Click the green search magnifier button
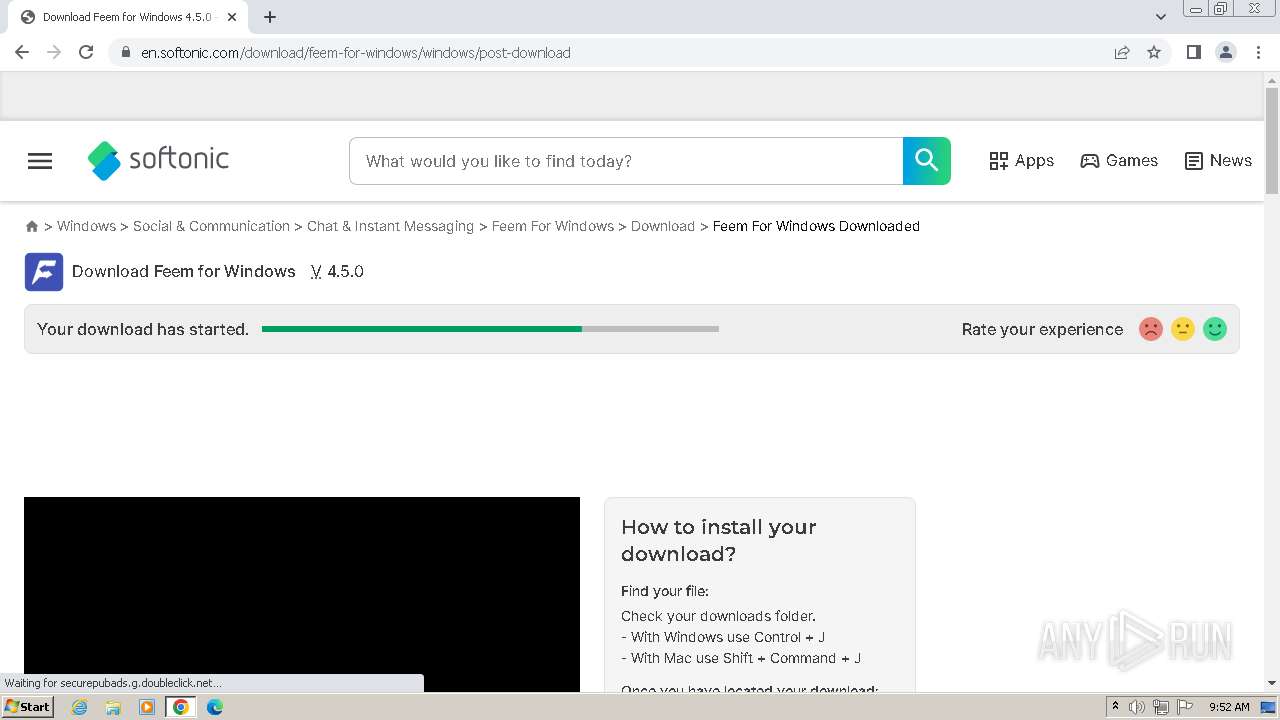Screen dimensions: 1280x720 [x=927, y=161]
